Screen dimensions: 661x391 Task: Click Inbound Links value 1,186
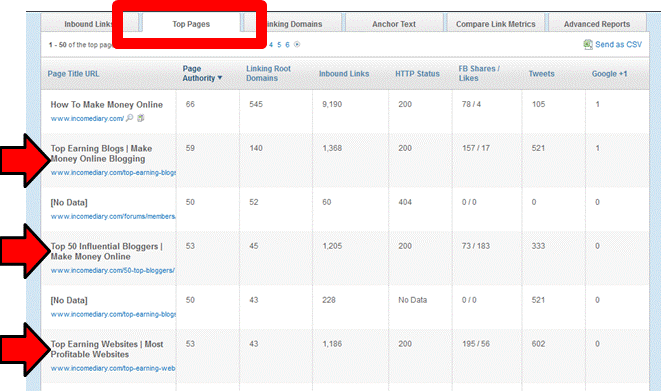pyautogui.click(x=332, y=343)
